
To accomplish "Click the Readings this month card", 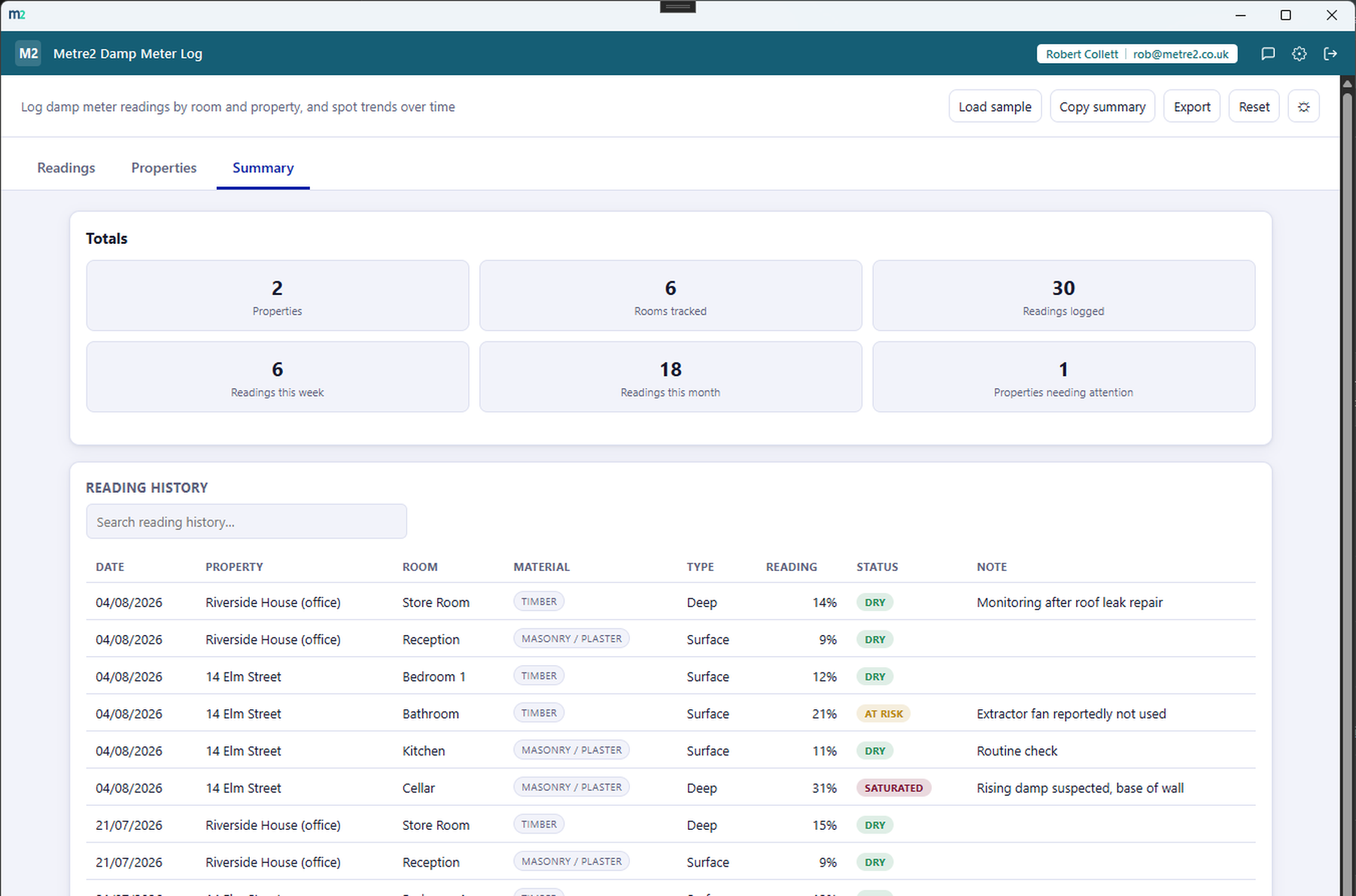I will (670, 377).
